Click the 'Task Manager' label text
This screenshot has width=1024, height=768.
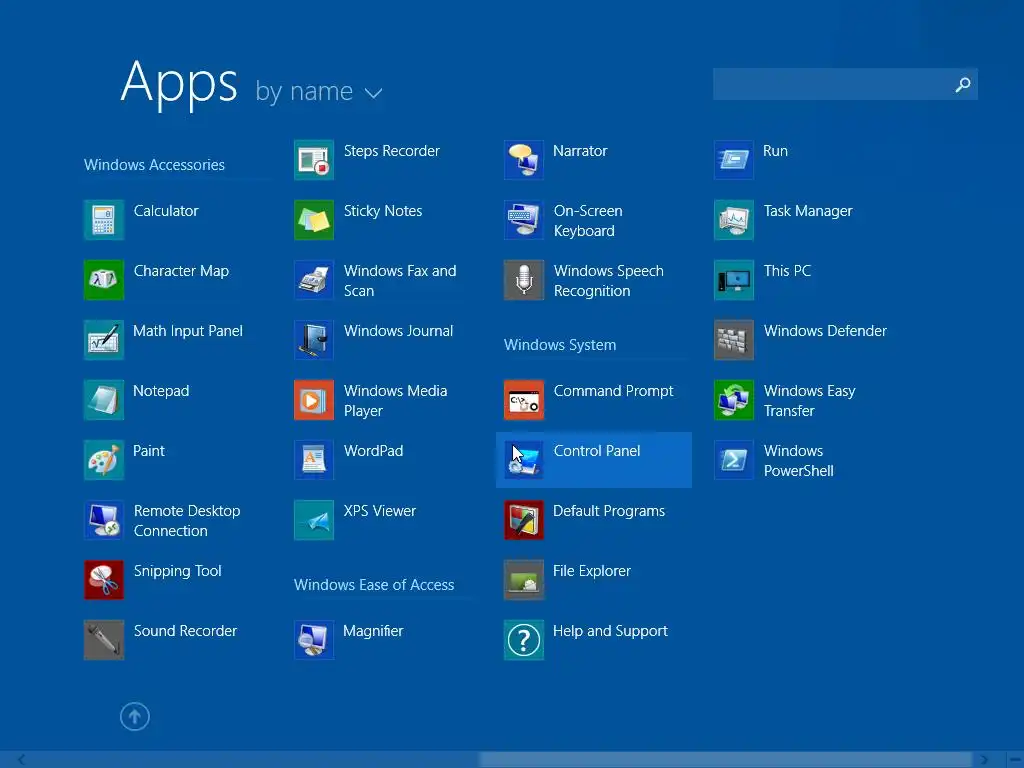(808, 211)
